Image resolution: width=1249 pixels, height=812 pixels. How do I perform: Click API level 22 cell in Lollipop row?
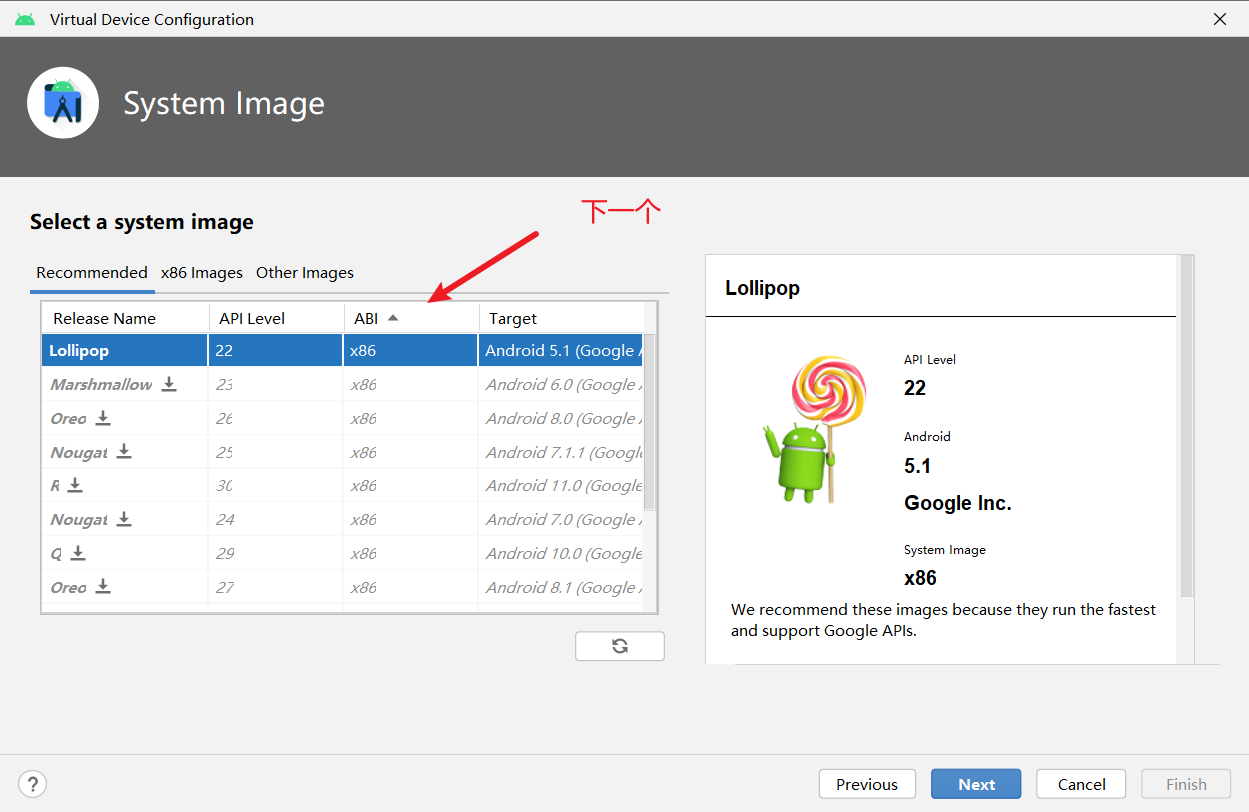point(276,350)
